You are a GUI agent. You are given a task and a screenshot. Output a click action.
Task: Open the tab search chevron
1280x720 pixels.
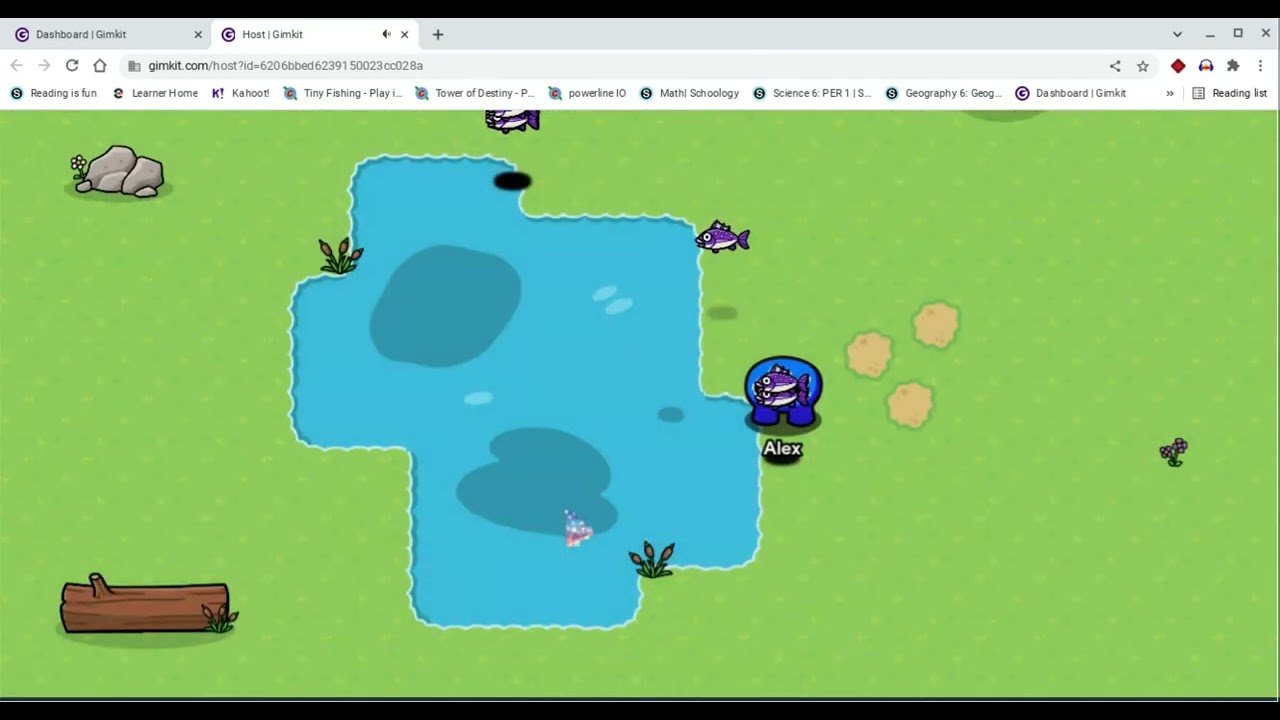pos(1177,33)
